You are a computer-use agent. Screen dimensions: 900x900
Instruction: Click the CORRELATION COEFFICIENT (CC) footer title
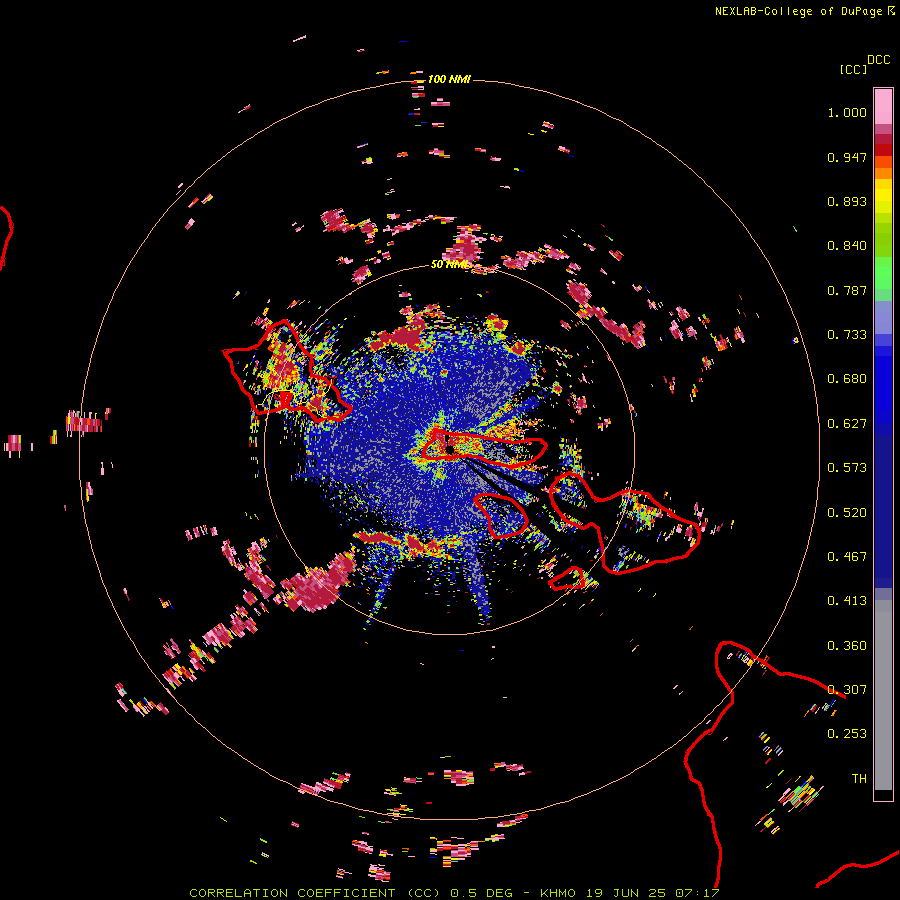pos(315,893)
